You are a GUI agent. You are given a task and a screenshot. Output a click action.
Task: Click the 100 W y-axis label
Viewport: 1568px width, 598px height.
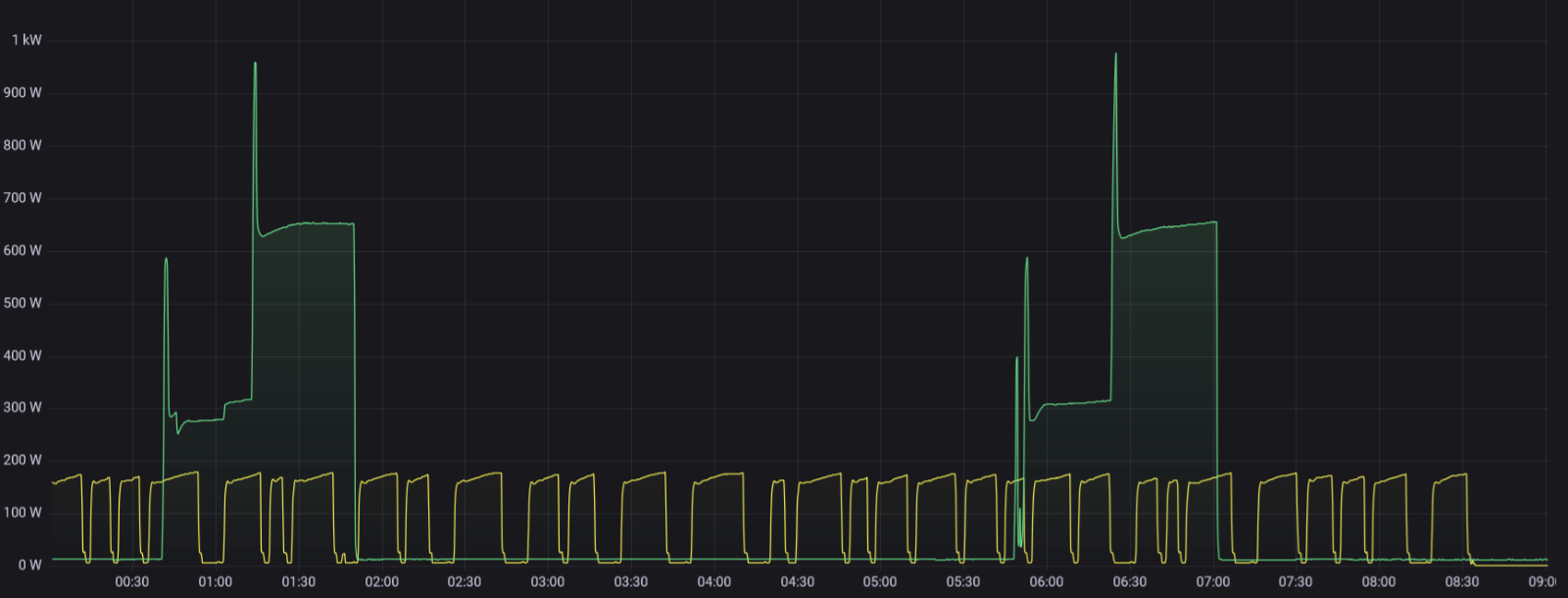coord(23,513)
